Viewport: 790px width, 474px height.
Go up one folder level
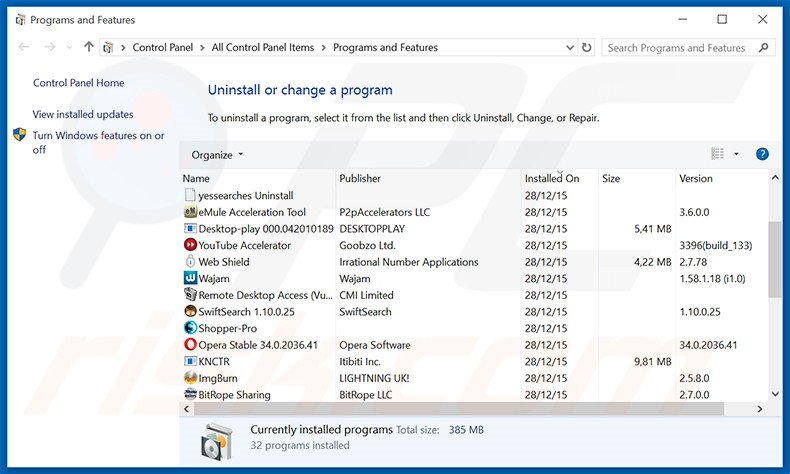click(89, 47)
